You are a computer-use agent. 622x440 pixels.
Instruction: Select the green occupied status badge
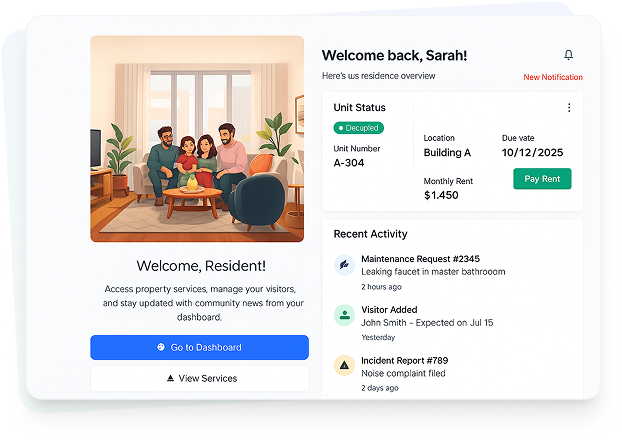[359, 128]
